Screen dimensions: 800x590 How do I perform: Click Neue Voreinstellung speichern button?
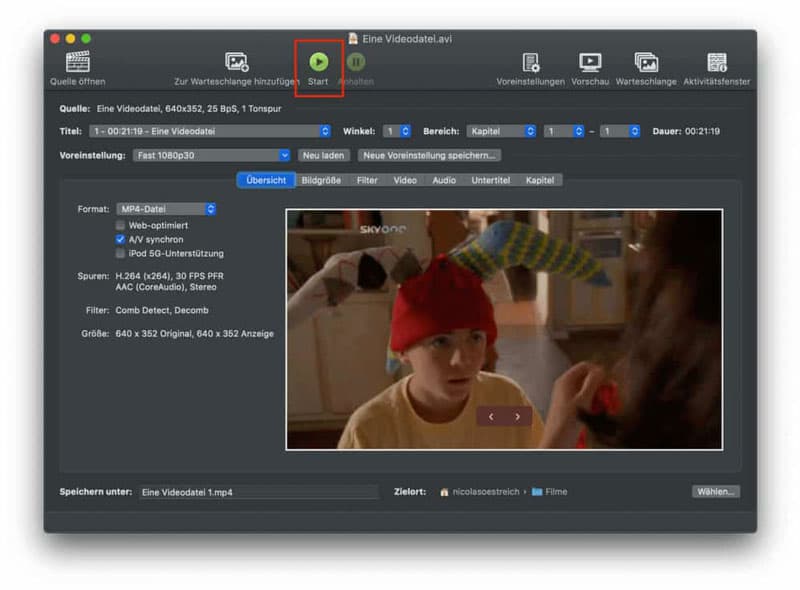pos(429,155)
